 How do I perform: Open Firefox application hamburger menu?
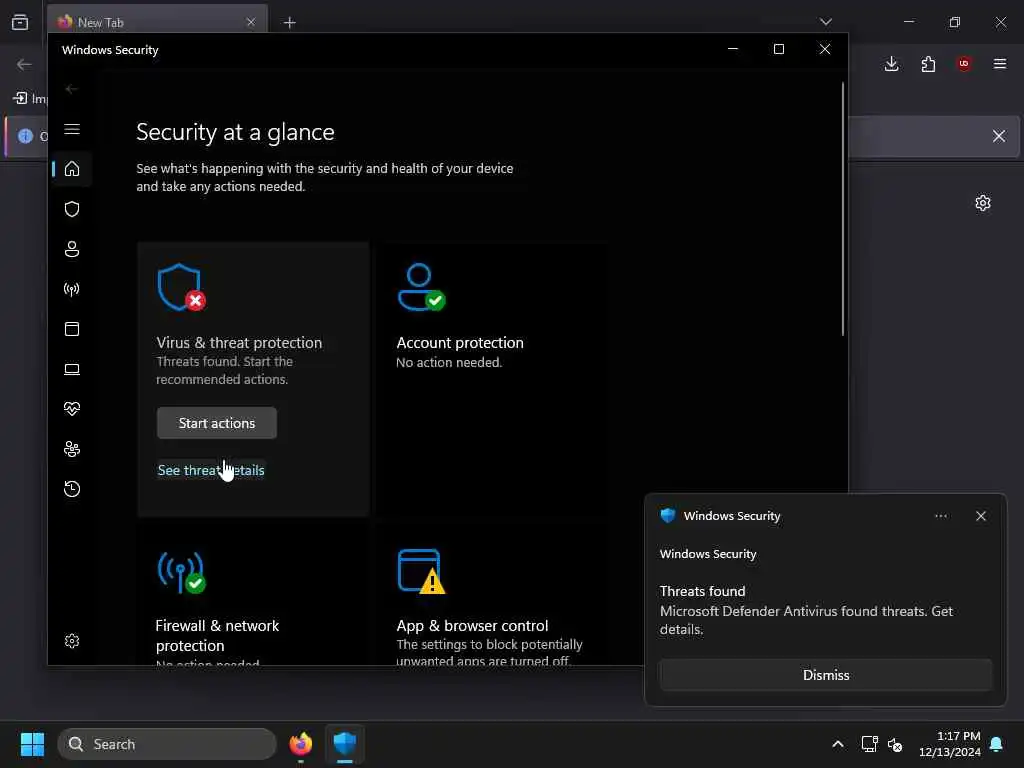tap(1000, 64)
